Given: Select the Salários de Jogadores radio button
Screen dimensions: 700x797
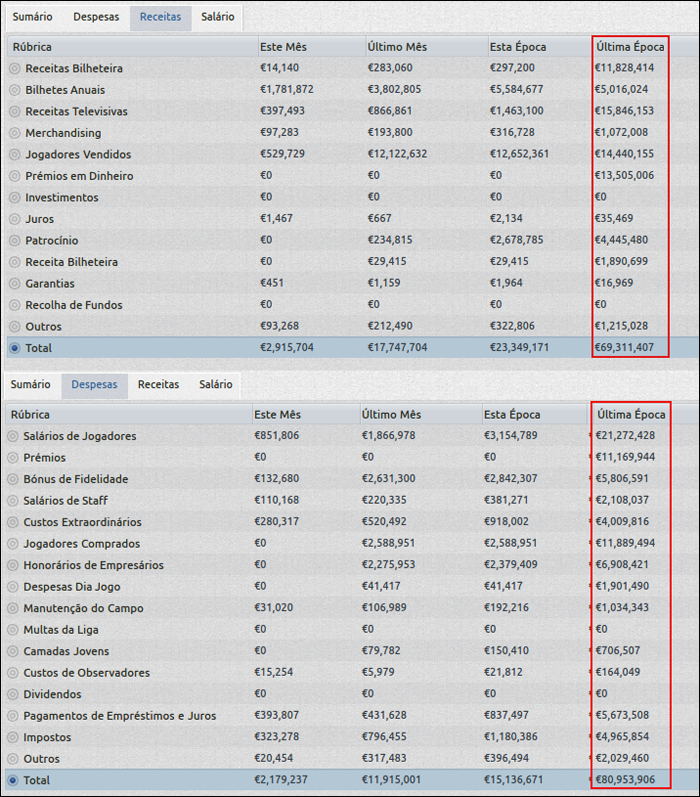Looking at the screenshot, I should pyautogui.click(x=13, y=436).
